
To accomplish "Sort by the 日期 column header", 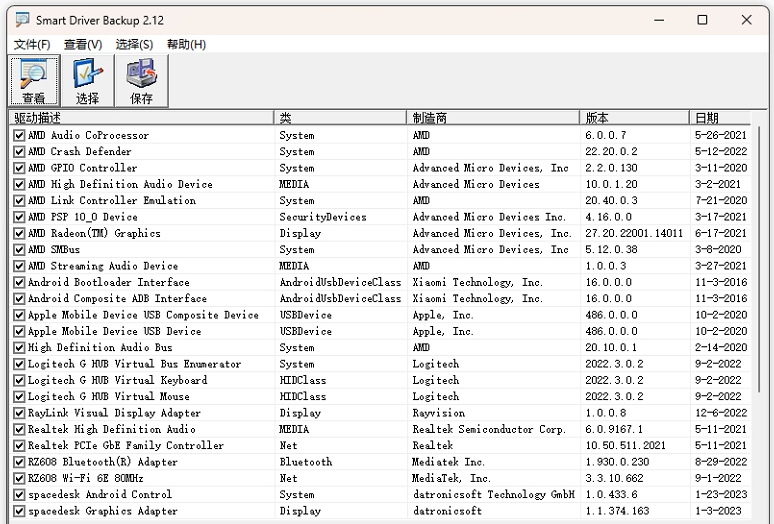I will [720, 117].
